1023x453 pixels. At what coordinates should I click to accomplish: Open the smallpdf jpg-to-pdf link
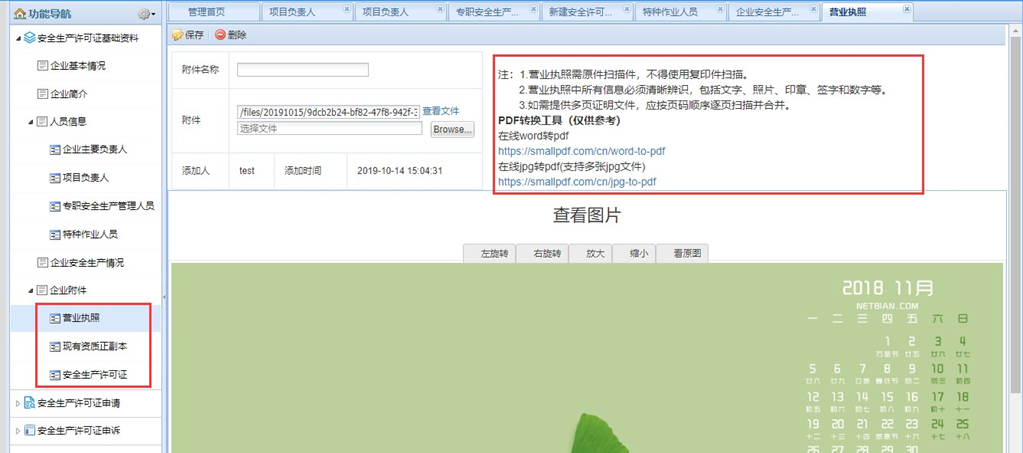(x=577, y=182)
